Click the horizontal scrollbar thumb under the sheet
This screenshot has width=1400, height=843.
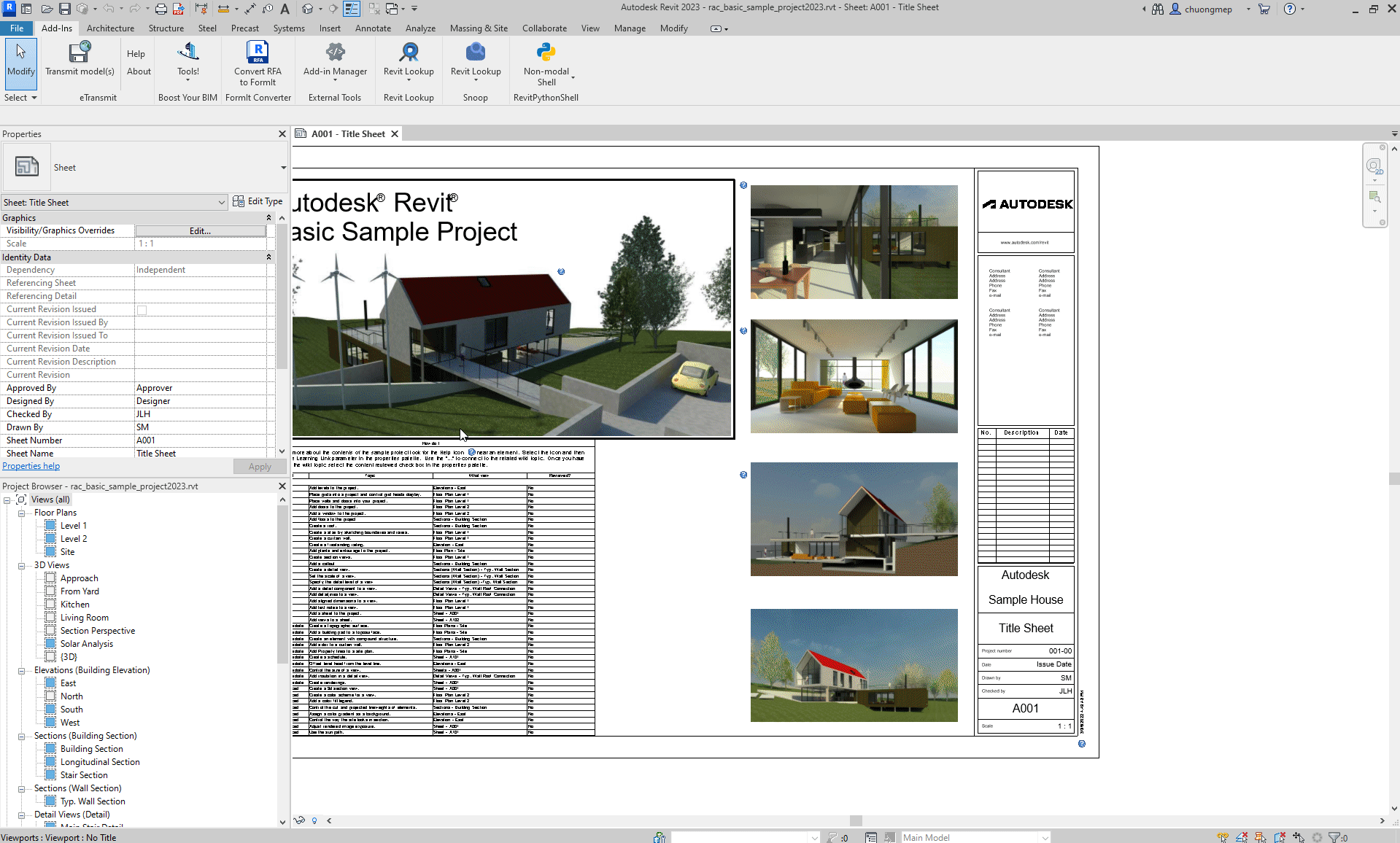tap(856, 820)
